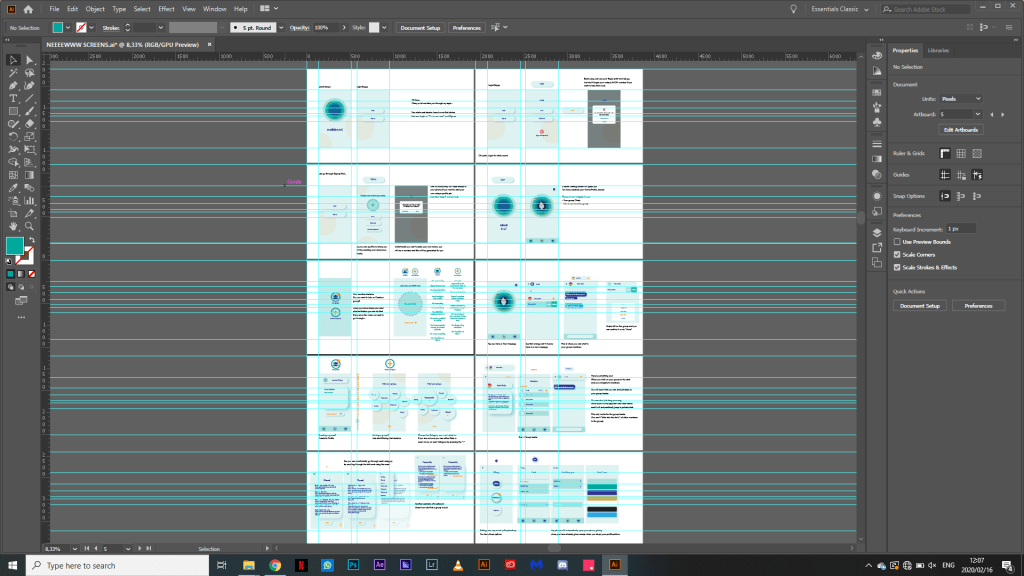Open the Effect menu
This screenshot has width=1024, height=576.
click(x=166, y=9)
